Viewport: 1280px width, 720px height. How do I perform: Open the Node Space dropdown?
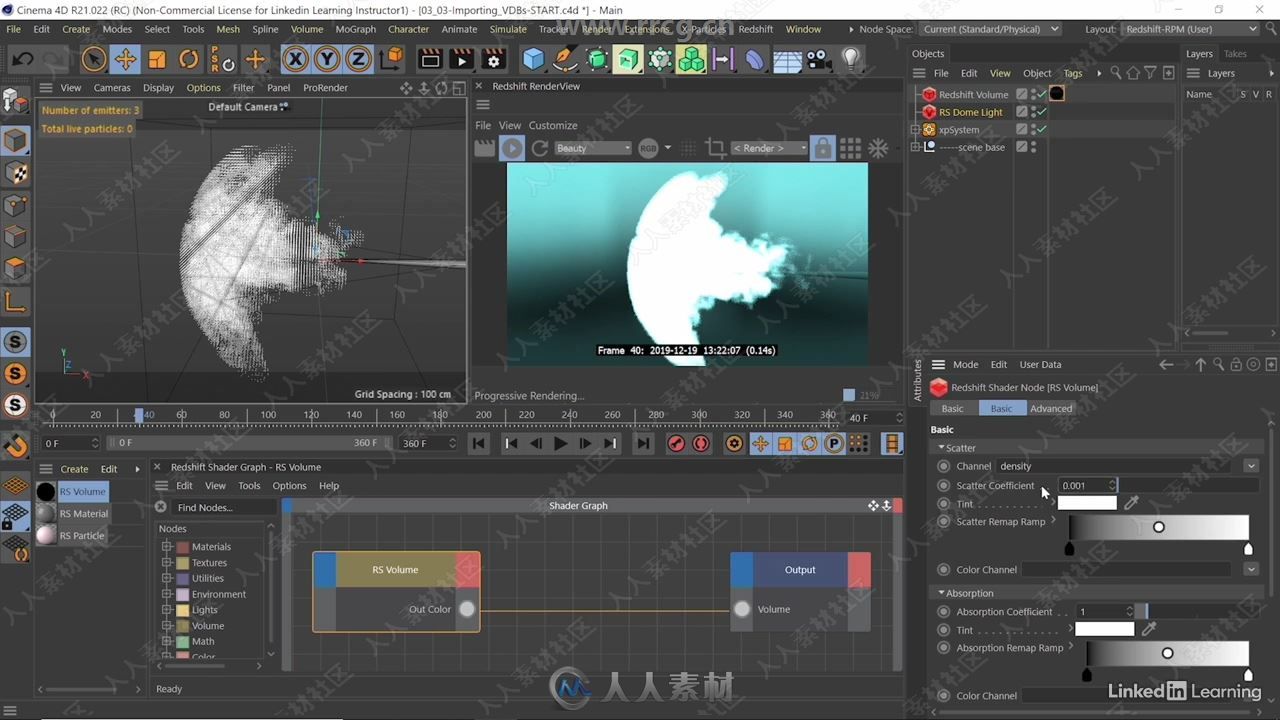pyautogui.click(x=990, y=29)
